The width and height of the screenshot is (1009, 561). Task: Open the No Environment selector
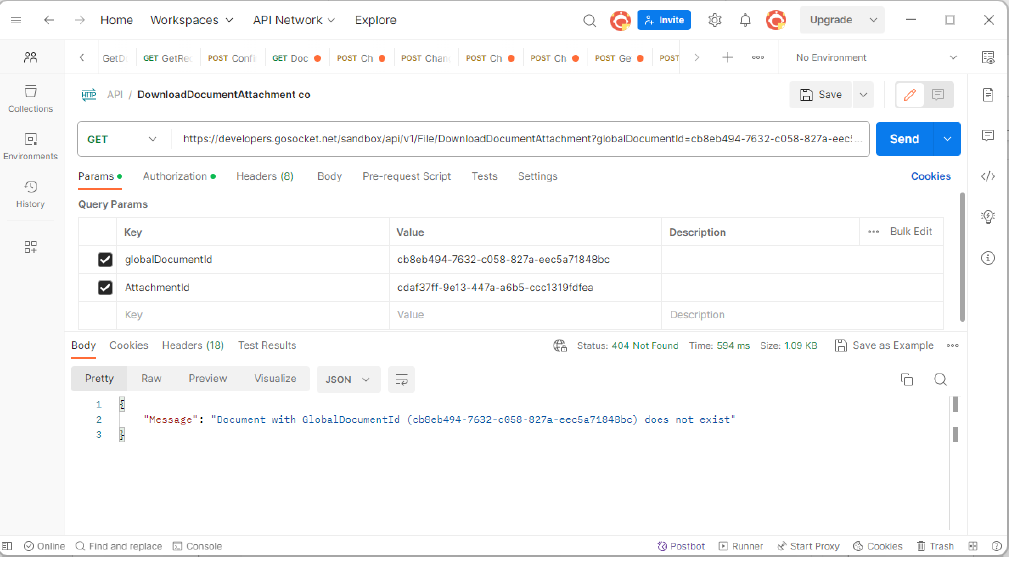coord(876,57)
